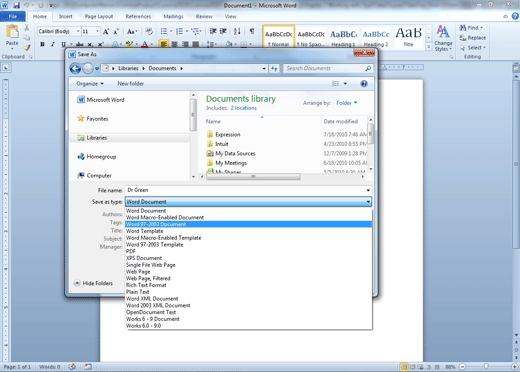Screen dimensions: 520x372
Task: Click the Decrease Indent icon
Action: click(x=213, y=31)
